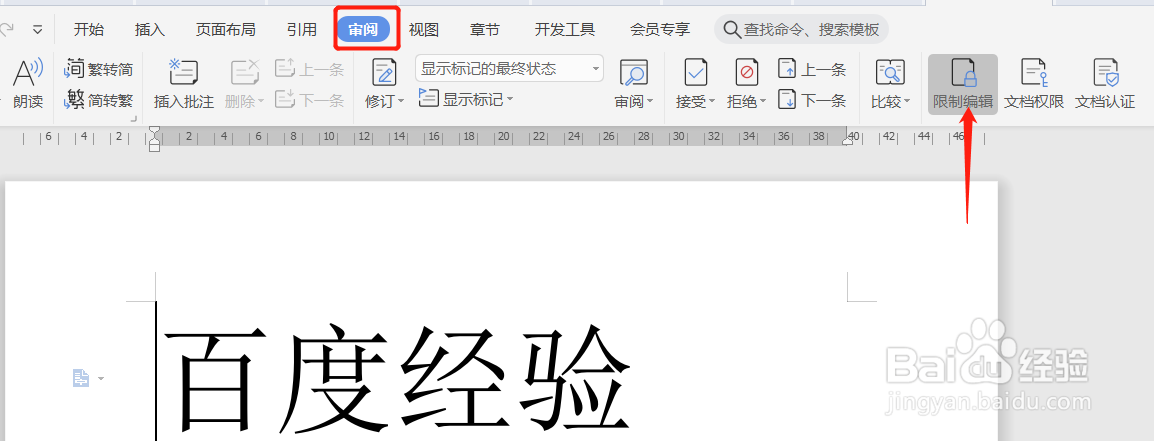
Task: Expand the 审阅 pane dropdown arrow
Action: 650,102
